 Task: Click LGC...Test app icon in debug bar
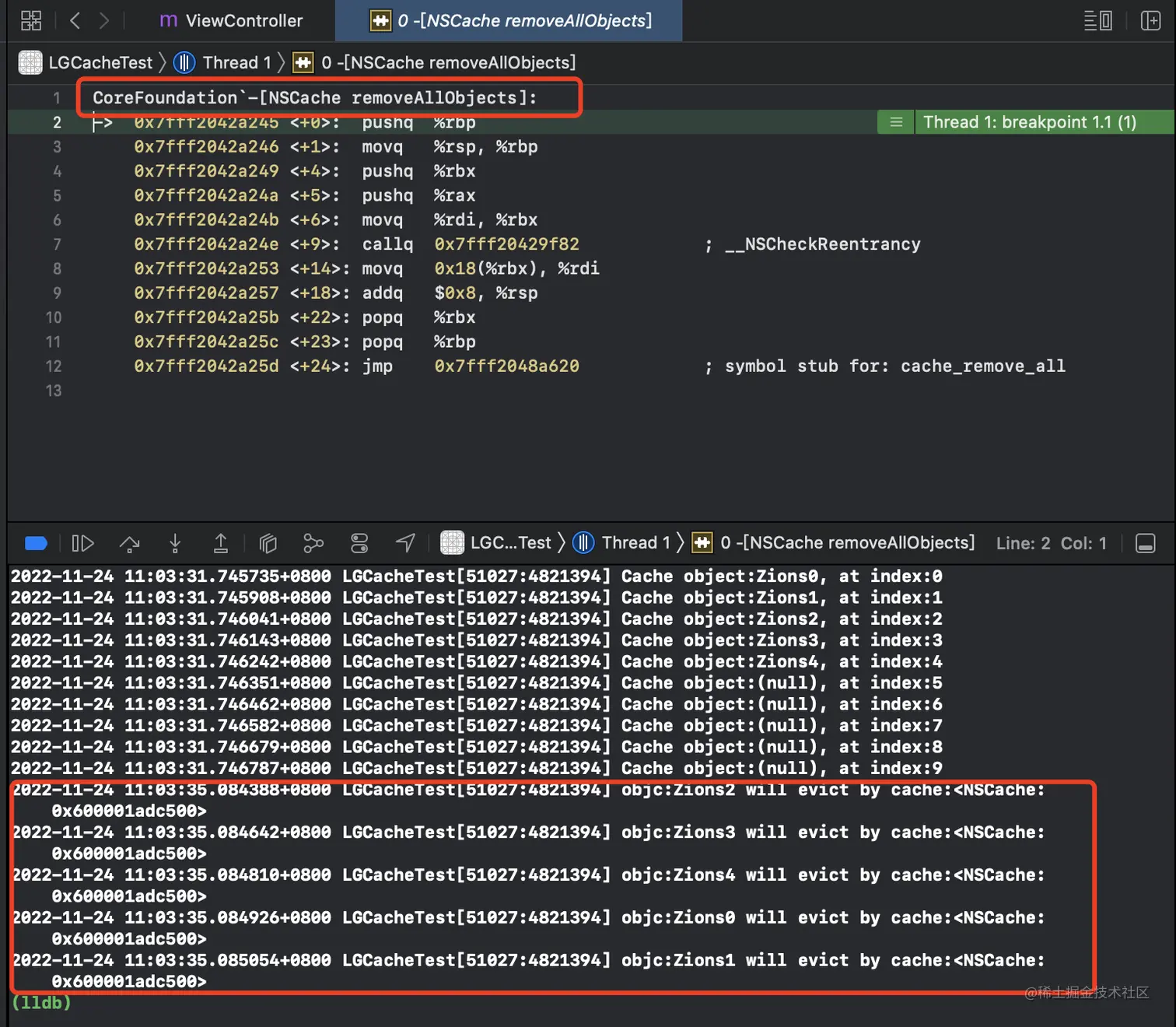452,542
